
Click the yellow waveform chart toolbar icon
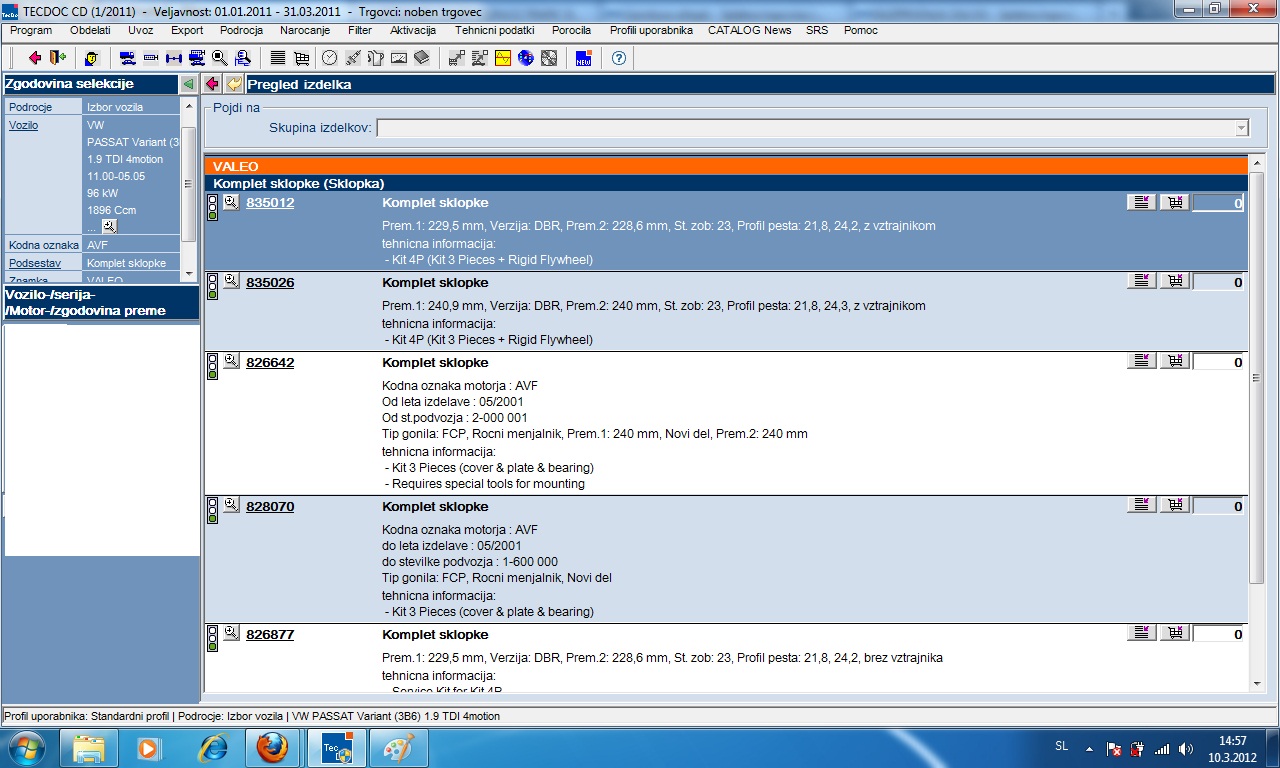pos(503,58)
